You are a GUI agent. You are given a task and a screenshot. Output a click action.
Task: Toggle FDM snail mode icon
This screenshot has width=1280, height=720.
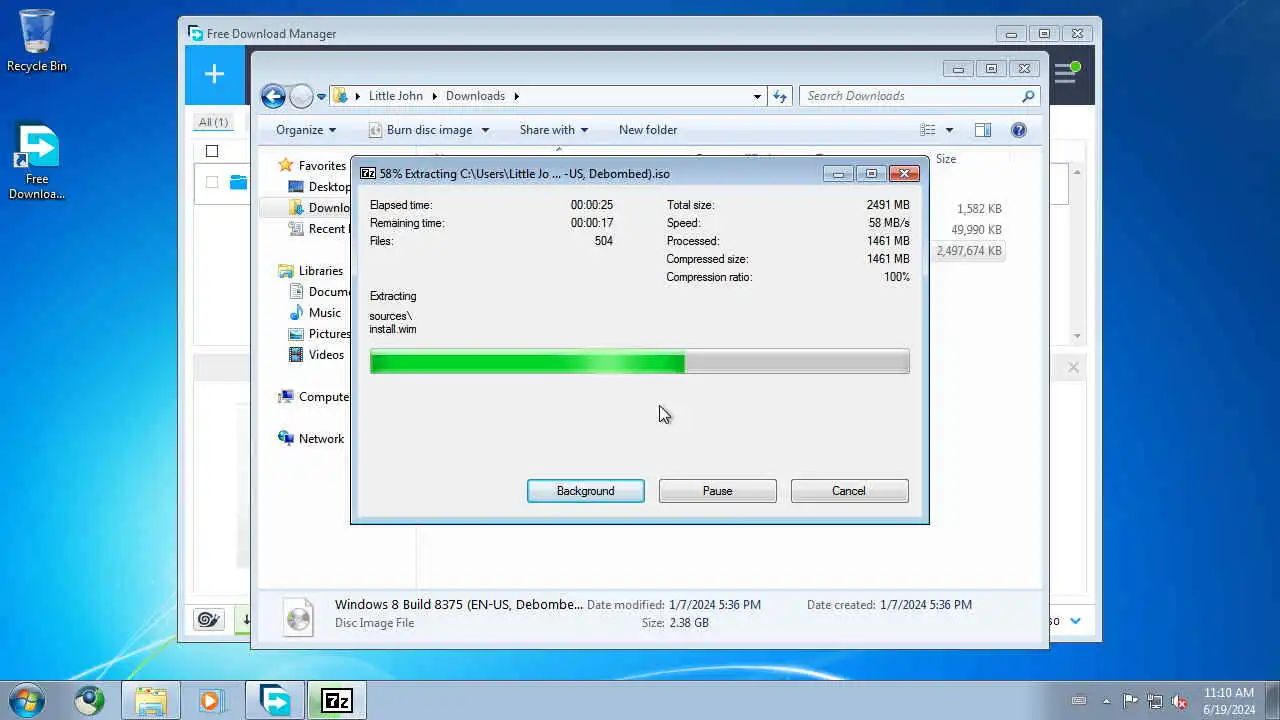208,620
